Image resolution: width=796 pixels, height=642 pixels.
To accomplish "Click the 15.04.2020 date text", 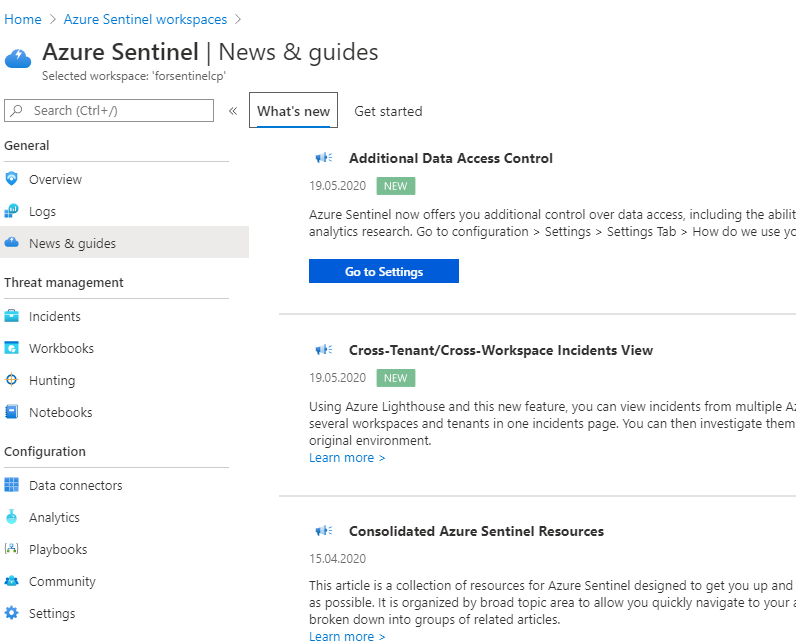I will point(338,558).
